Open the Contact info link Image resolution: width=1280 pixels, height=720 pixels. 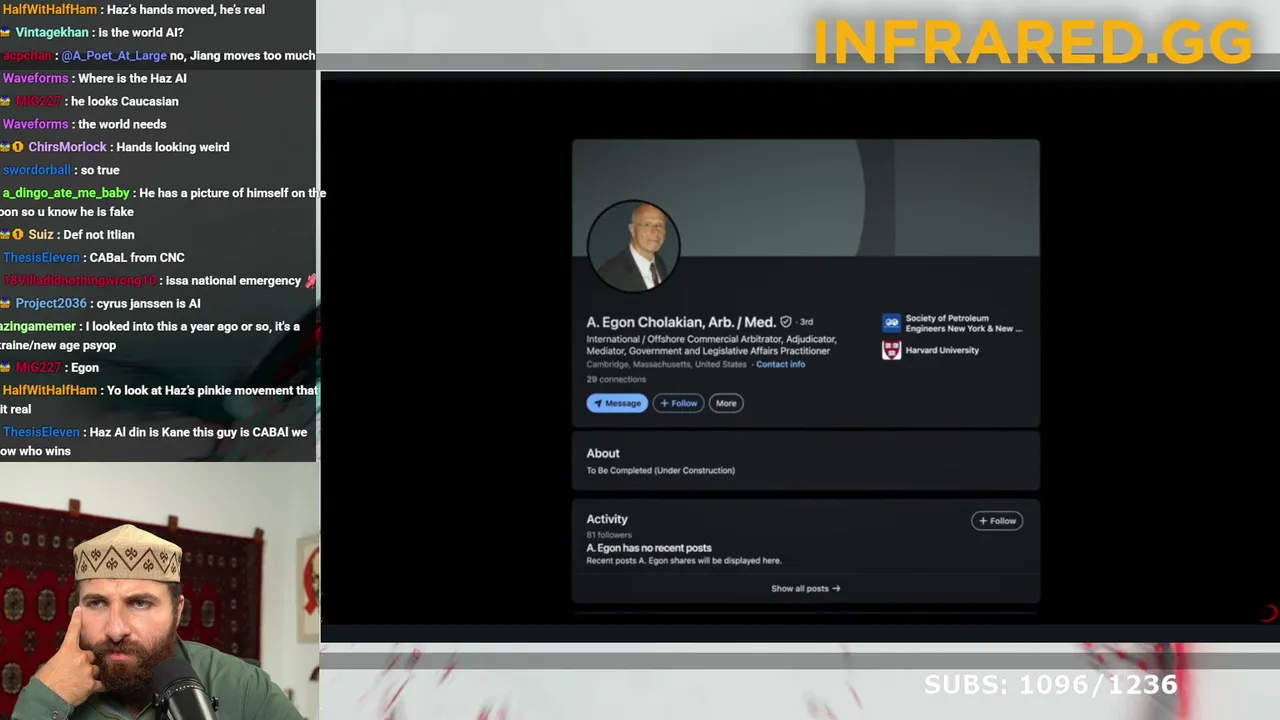780,364
